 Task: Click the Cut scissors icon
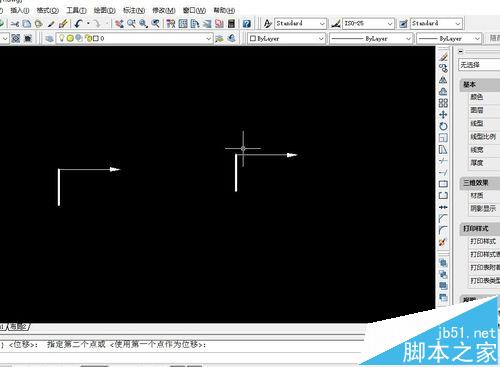[x=15, y=24]
